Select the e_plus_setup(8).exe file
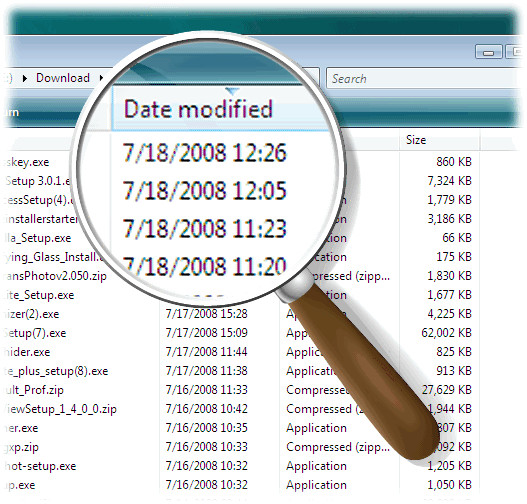527x504 pixels. coord(56,371)
